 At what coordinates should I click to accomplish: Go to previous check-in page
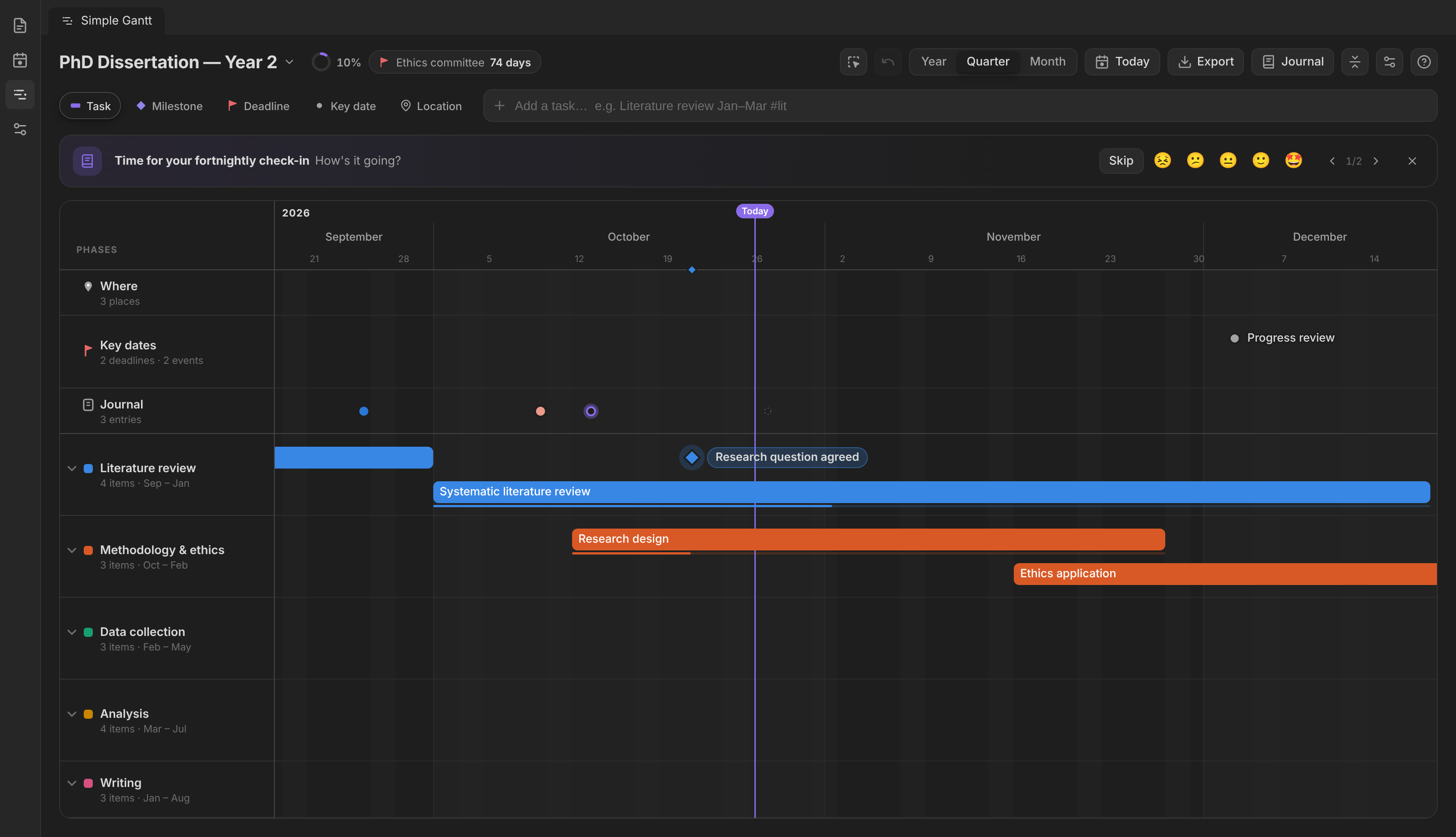1332,161
